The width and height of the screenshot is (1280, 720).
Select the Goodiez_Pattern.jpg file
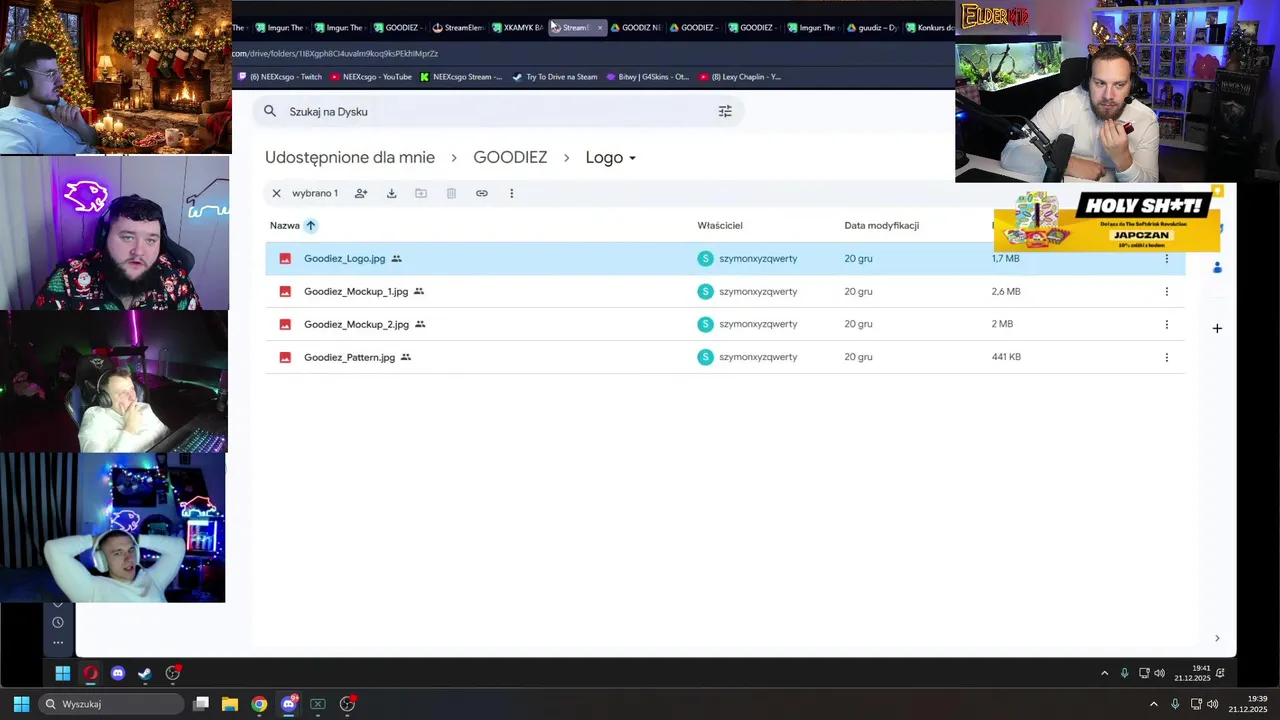[349, 357]
